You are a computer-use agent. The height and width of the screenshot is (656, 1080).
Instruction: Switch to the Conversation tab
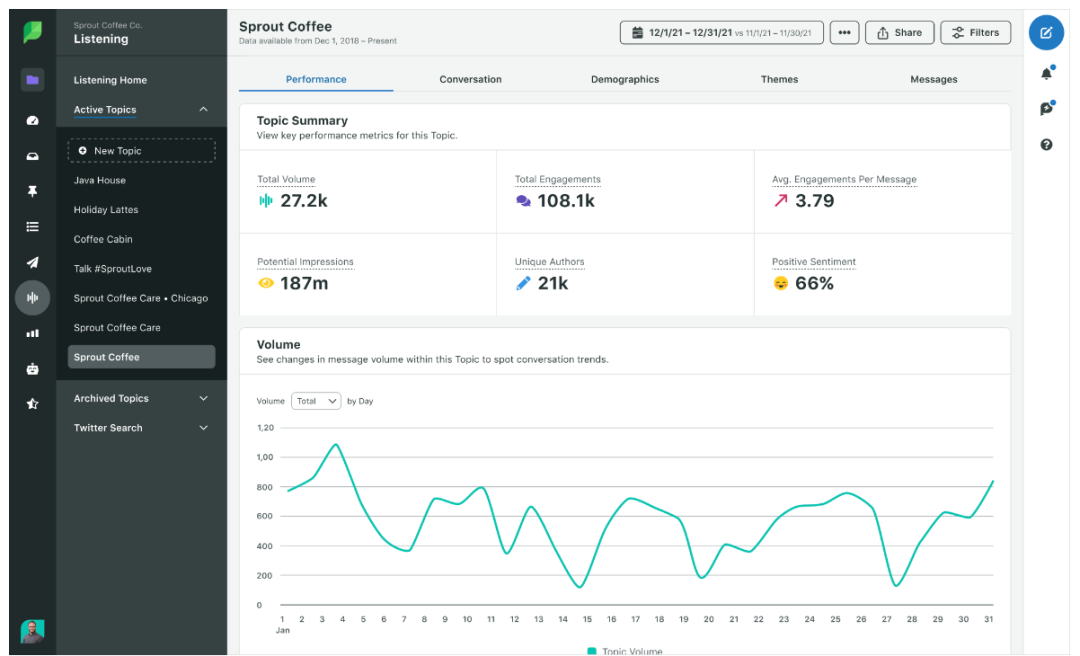(470, 79)
